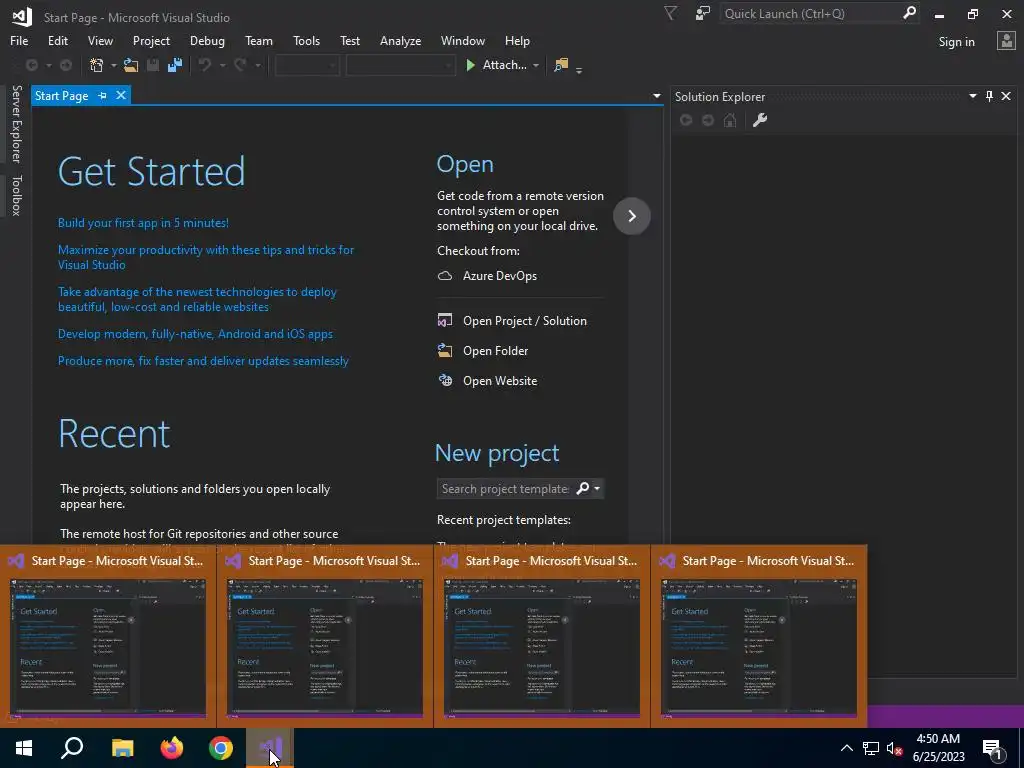Launch Chrome from taskbar
Image resolution: width=1024 pixels, height=768 pixels.
[221, 748]
